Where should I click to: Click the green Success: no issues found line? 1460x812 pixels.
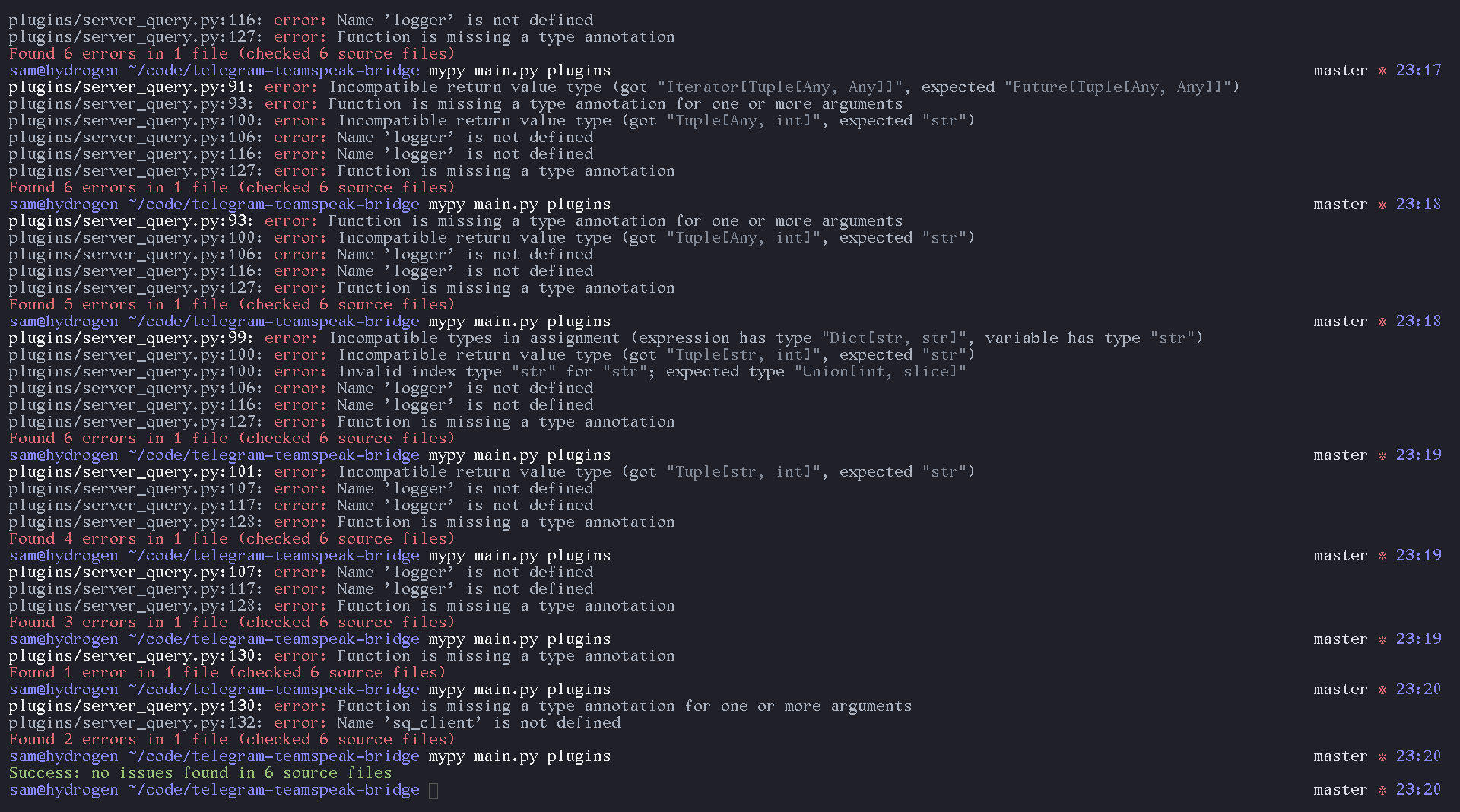click(x=200, y=773)
